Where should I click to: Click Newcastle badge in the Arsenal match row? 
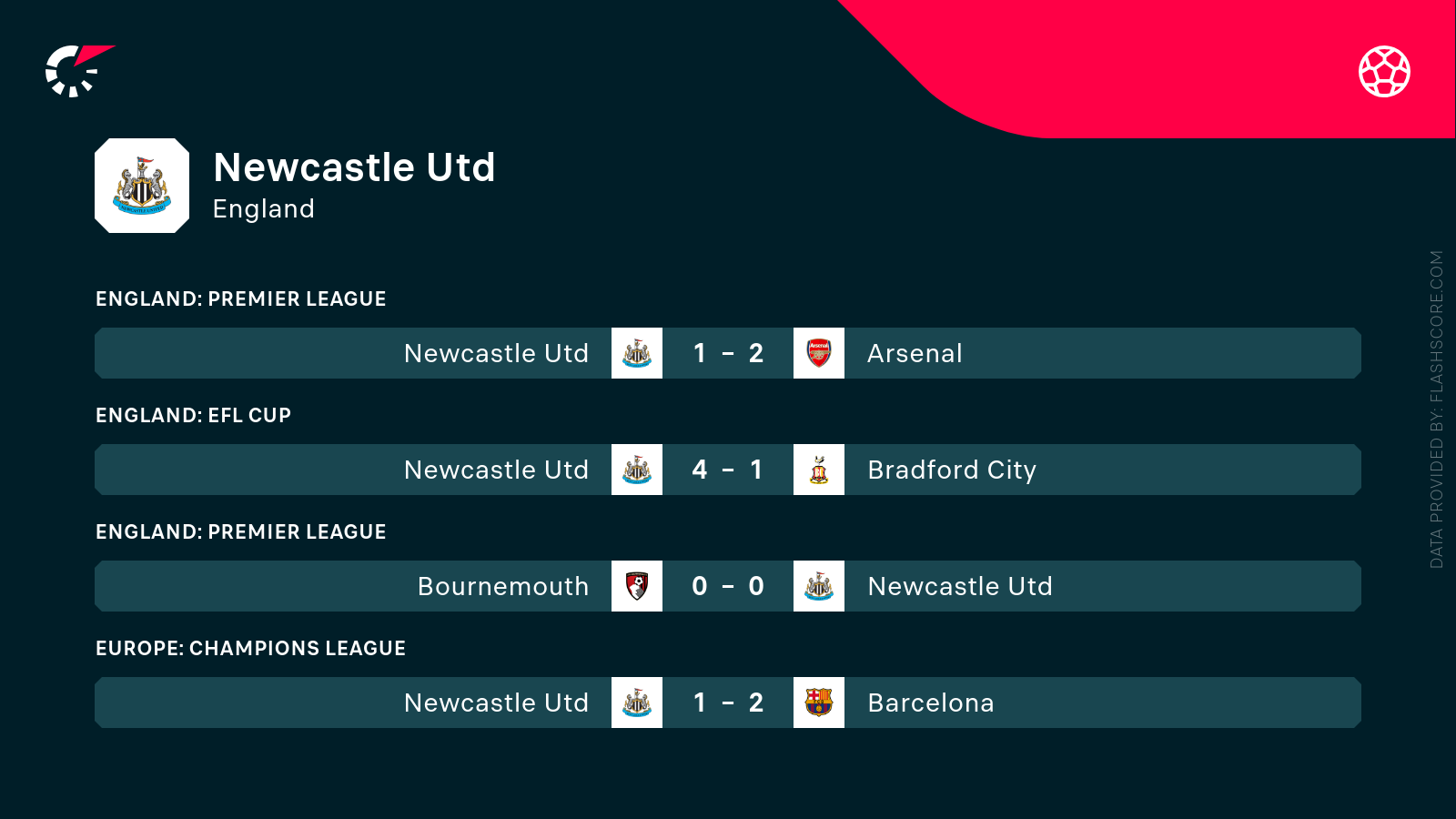point(637,353)
